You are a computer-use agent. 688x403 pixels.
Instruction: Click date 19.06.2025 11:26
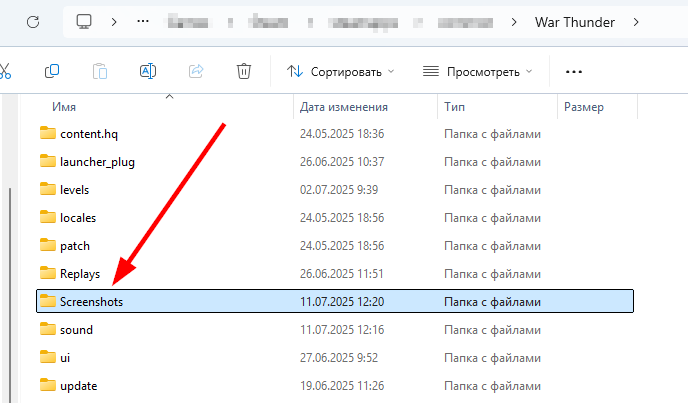click(x=342, y=386)
